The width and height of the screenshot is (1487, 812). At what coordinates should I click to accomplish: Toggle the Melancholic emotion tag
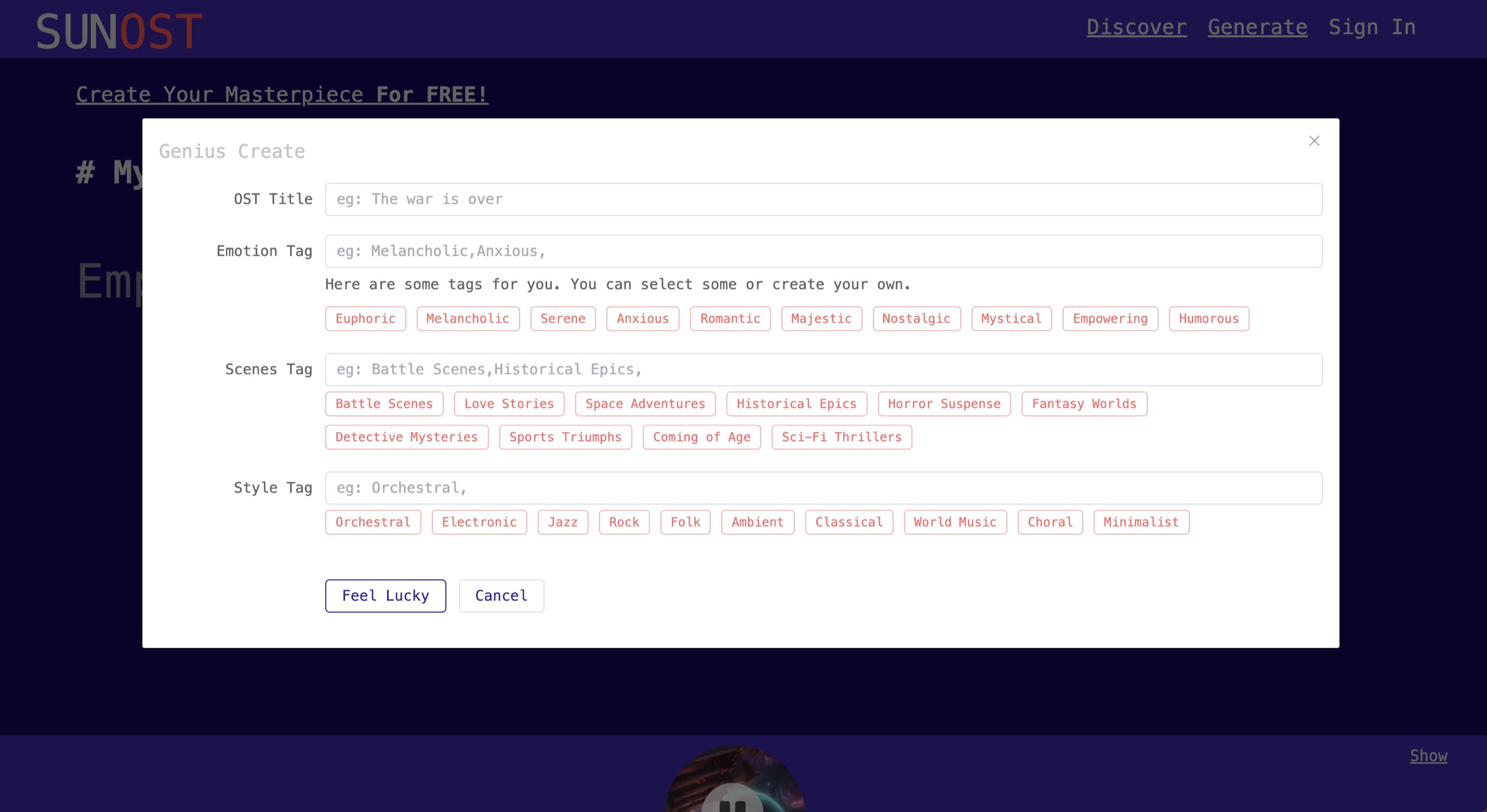(x=468, y=319)
